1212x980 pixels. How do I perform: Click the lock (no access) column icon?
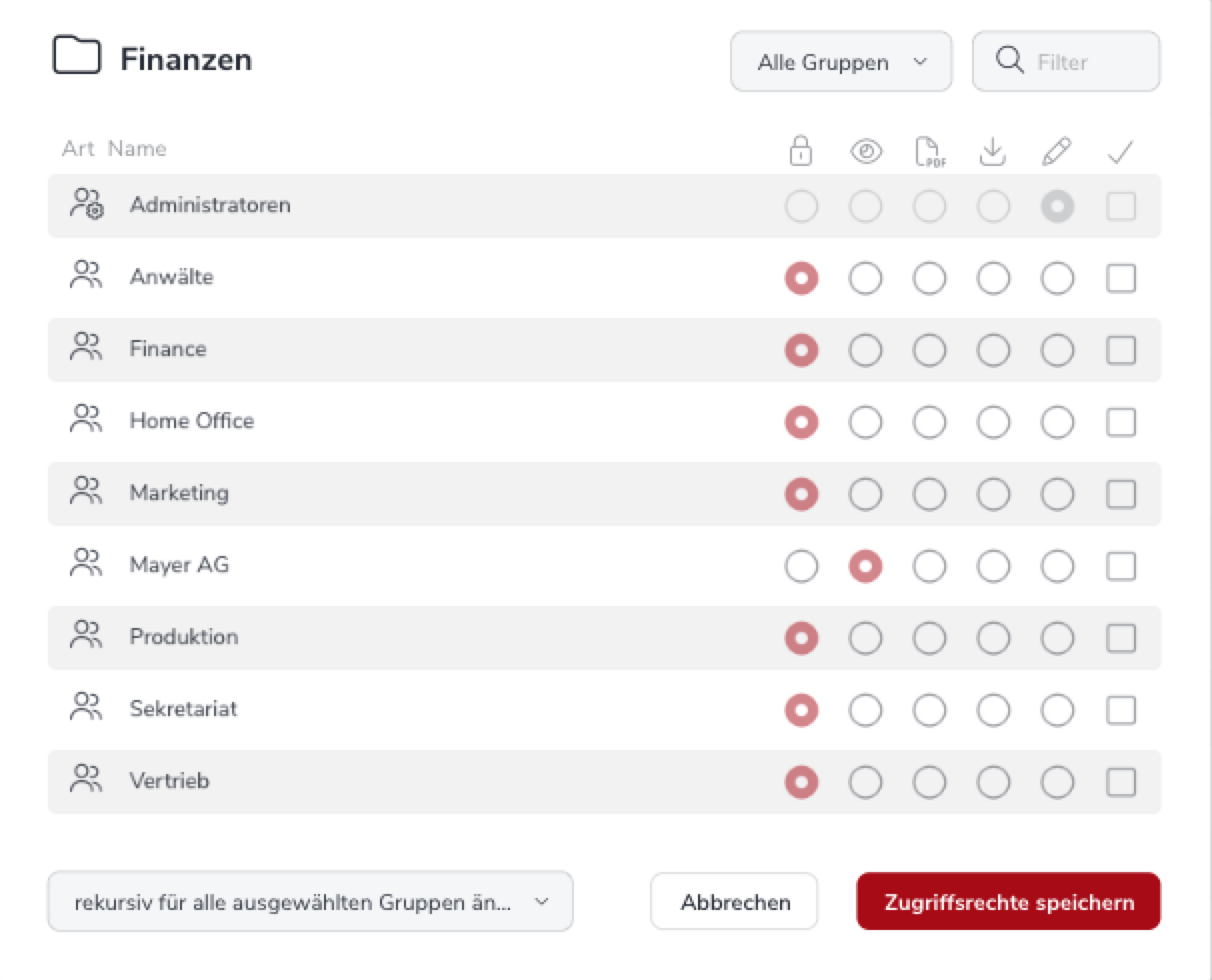pos(801,151)
